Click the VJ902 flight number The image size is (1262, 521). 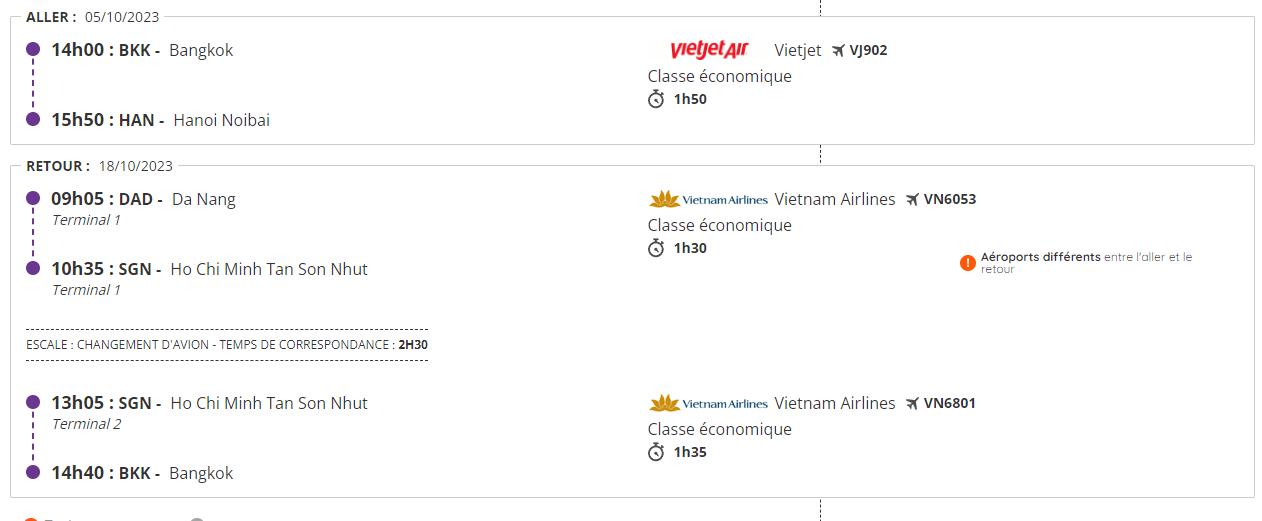(868, 50)
